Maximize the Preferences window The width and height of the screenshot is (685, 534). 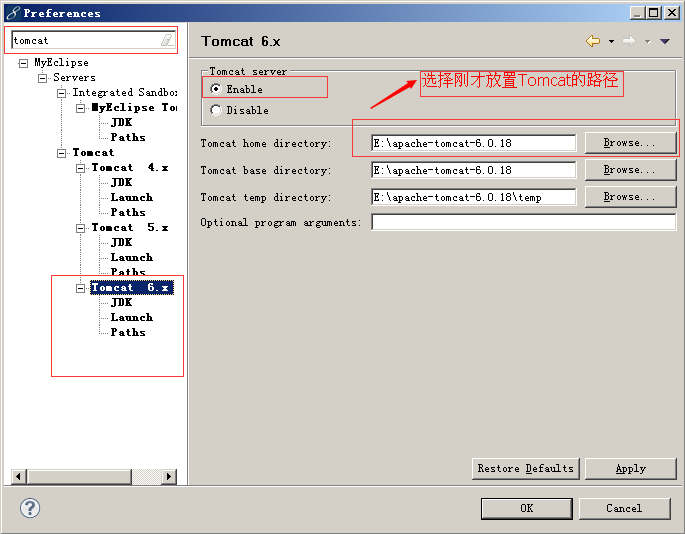coord(654,13)
